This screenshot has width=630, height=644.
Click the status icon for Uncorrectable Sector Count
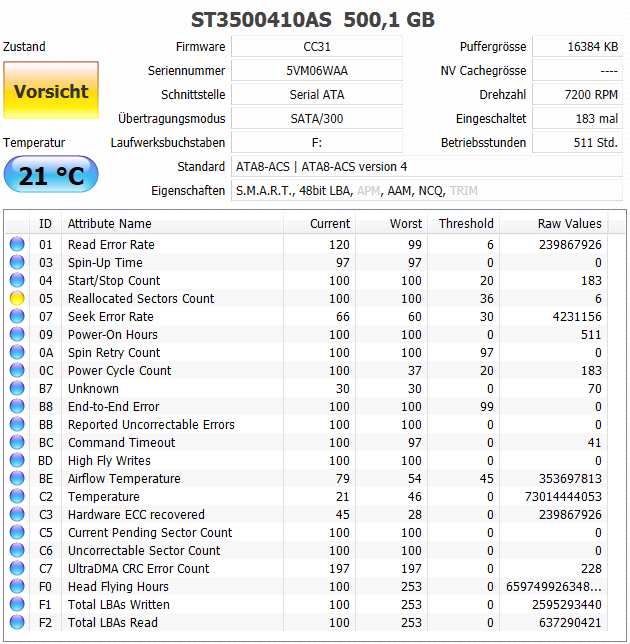[x=17, y=550]
